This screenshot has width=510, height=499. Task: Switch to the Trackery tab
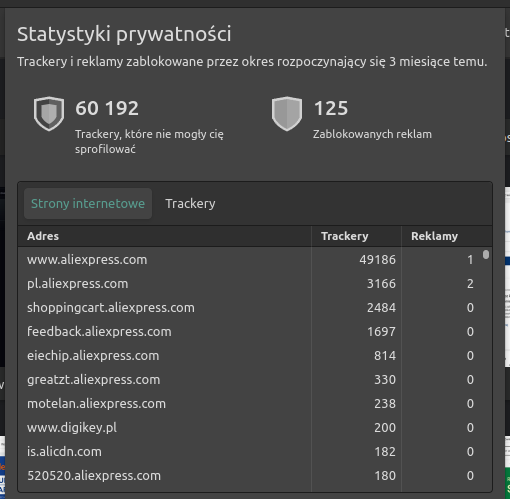(x=190, y=204)
